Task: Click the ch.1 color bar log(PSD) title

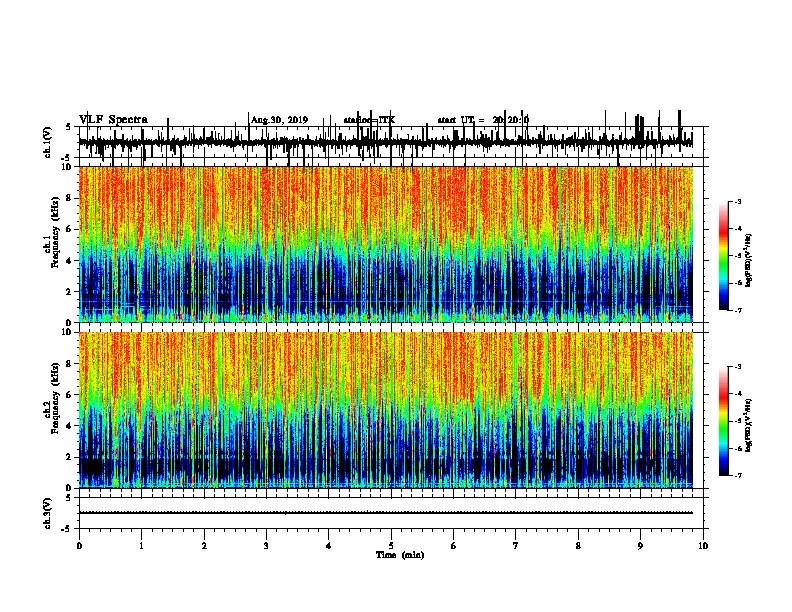Action: tap(748, 261)
